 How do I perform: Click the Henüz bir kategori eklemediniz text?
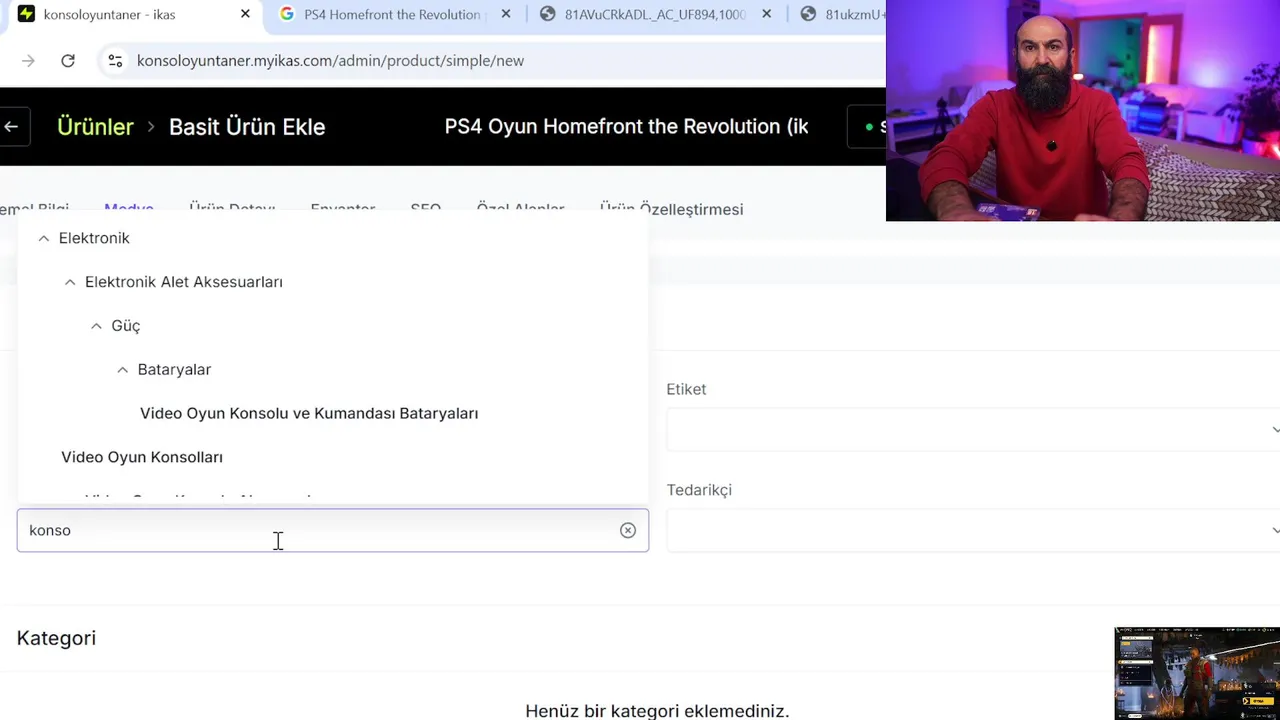(x=657, y=711)
